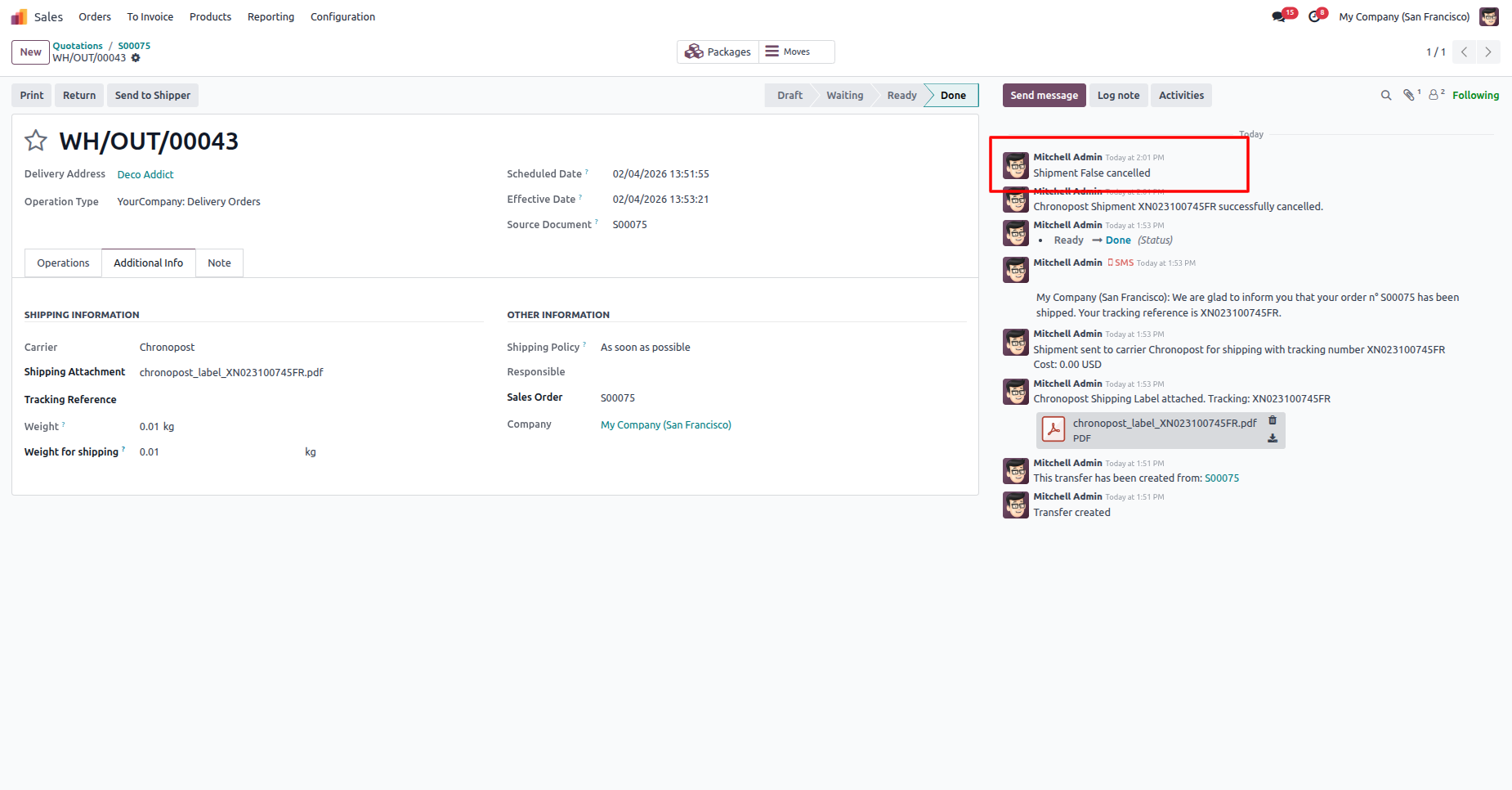
Task: Click the Weight value 0.01 kg
Action: pos(157,427)
